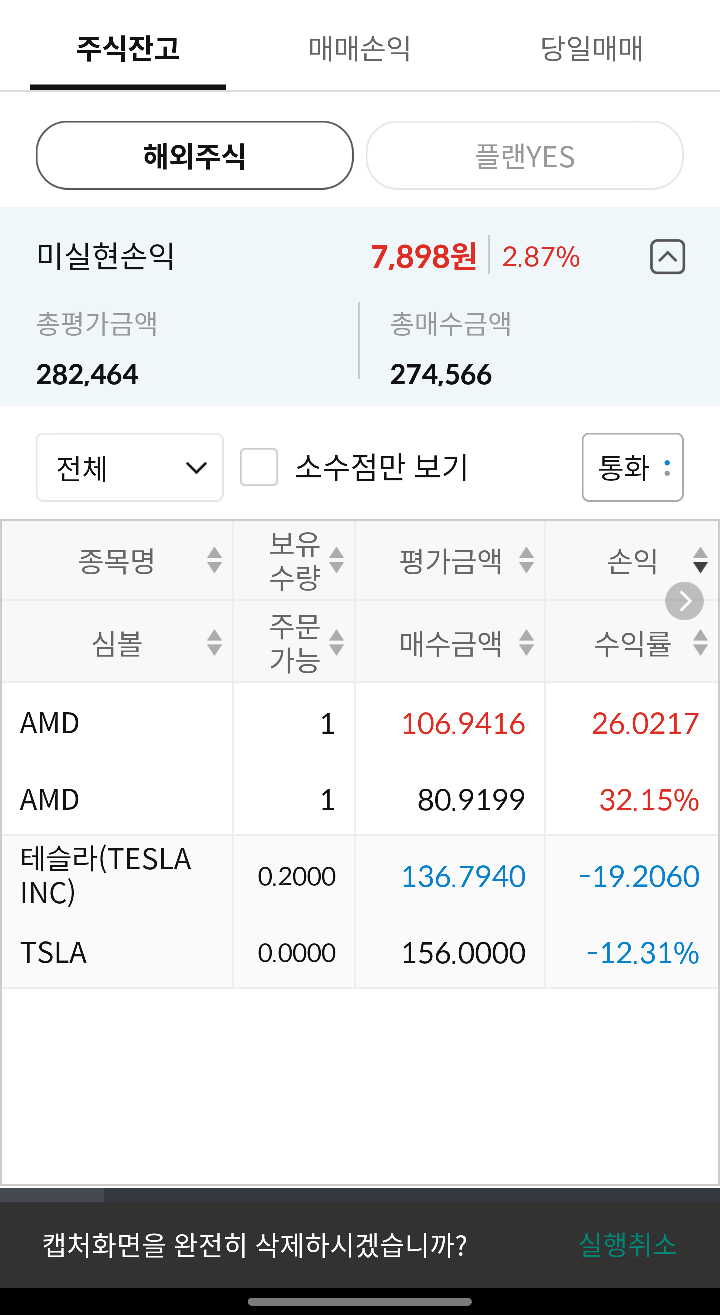The height and width of the screenshot is (1315, 720).
Task: Select the 플랜YES pill button
Action: coord(525,156)
